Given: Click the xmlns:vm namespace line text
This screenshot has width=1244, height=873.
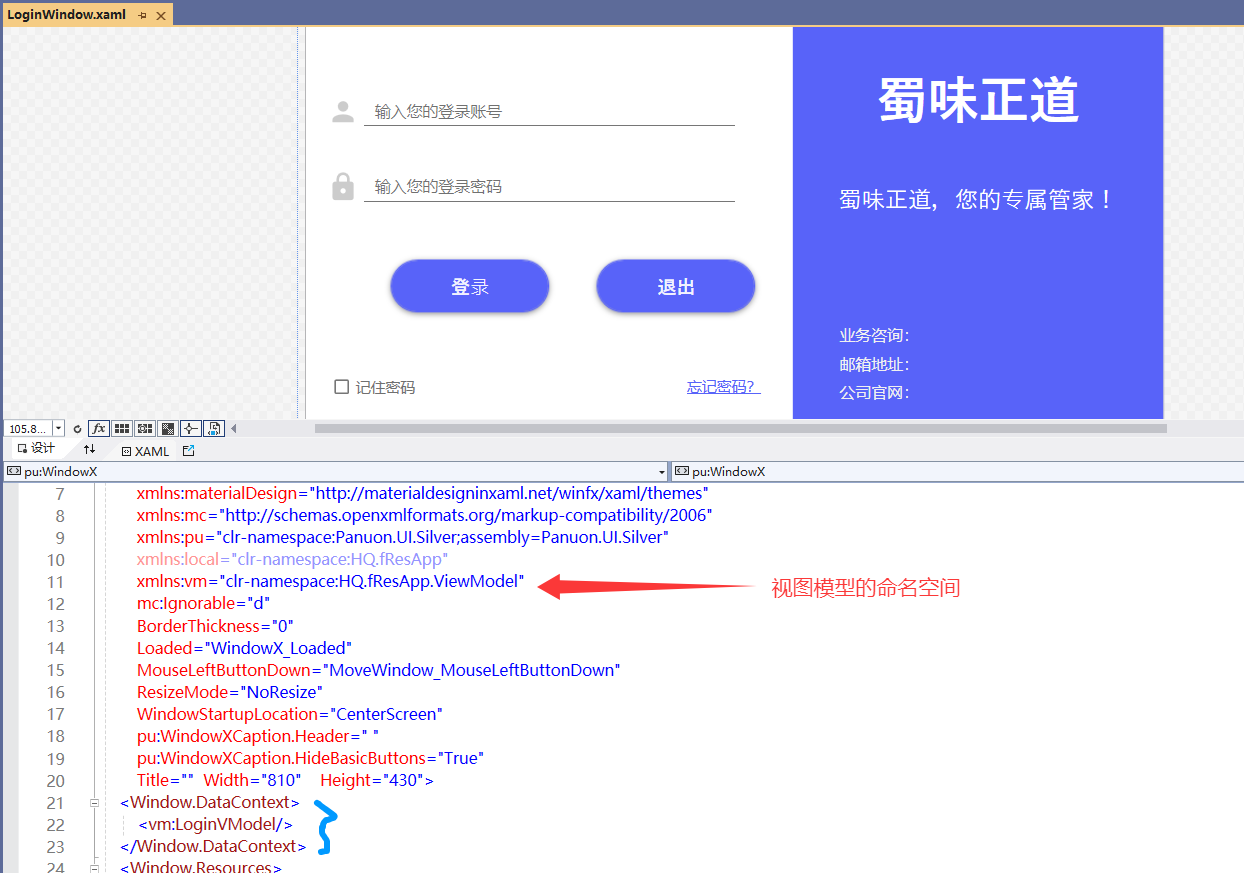Looking at the screenshot, I should (330, 582).
